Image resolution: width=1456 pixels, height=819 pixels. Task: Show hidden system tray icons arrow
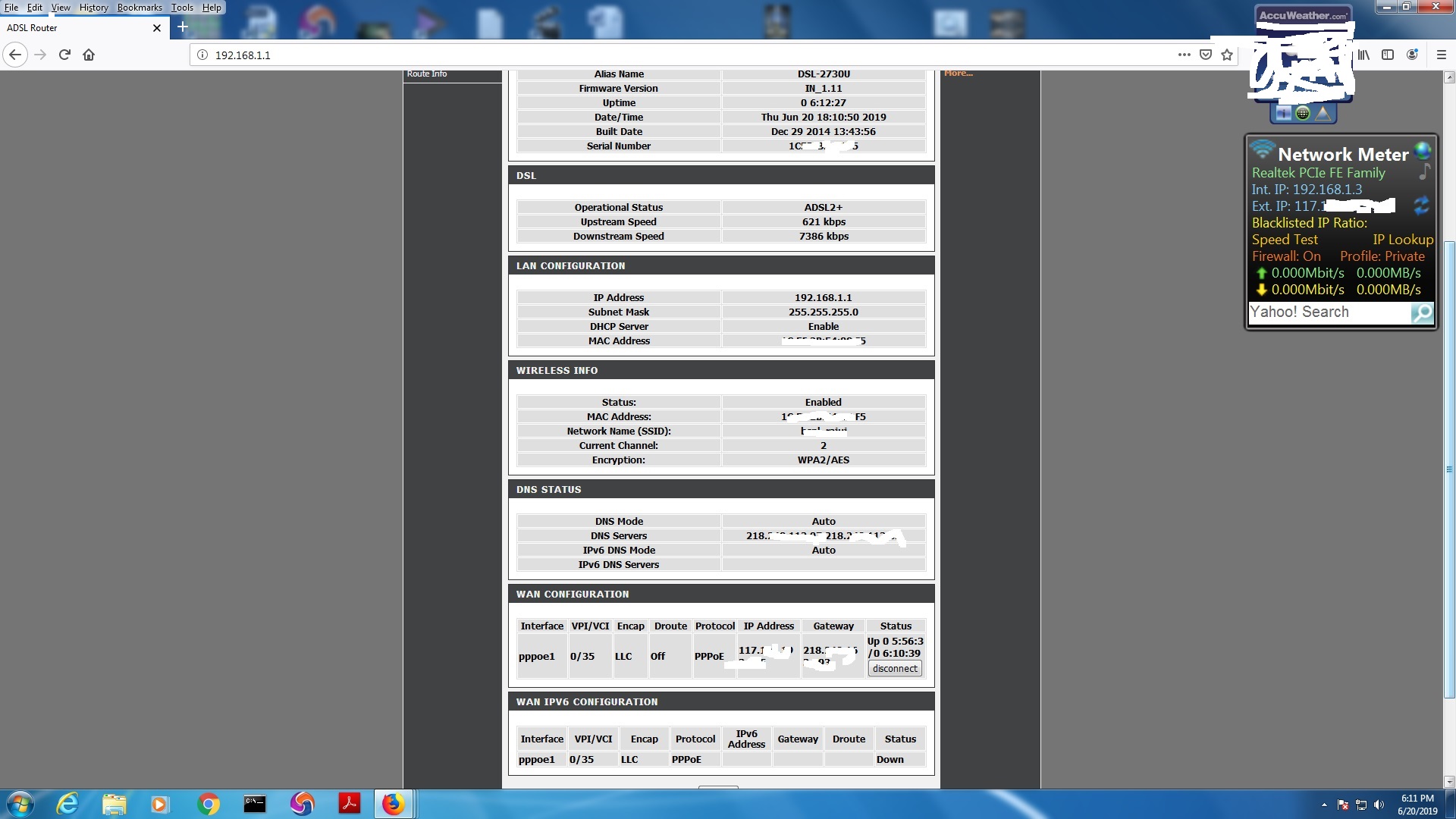[x=1324, y=805]
